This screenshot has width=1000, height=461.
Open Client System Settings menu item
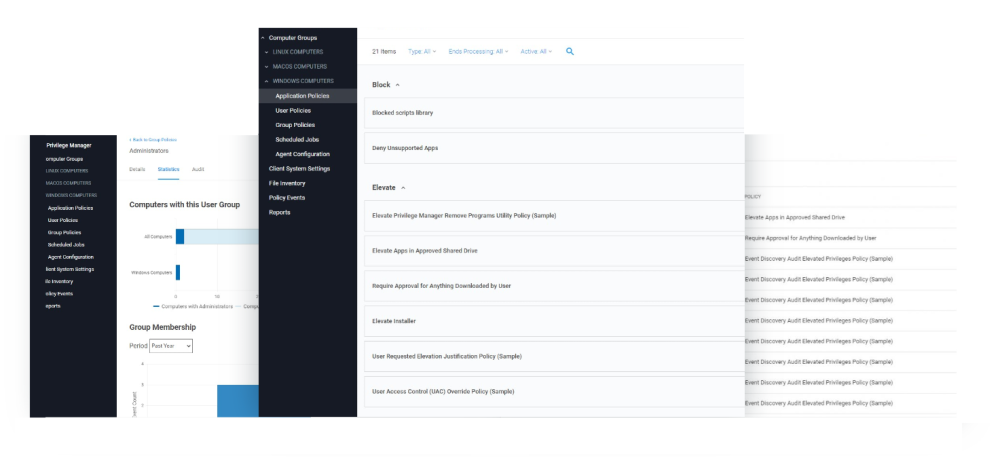point(299,169)
